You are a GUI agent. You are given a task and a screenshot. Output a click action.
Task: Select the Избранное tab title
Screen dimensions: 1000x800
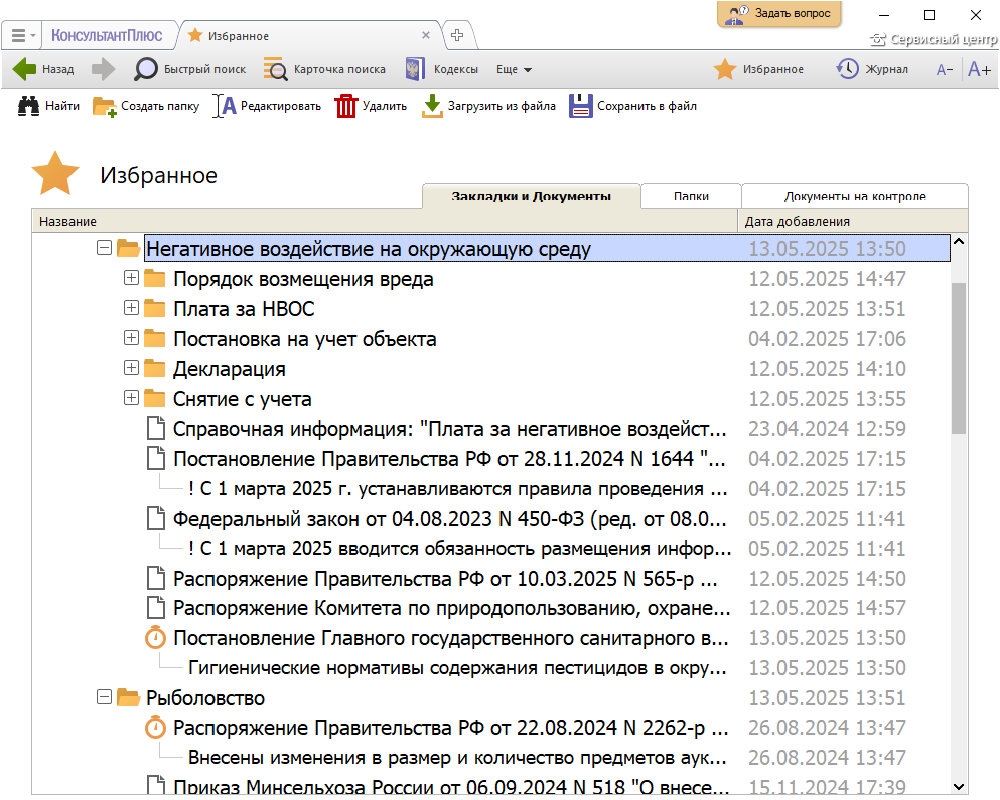[x=238, y=36]
